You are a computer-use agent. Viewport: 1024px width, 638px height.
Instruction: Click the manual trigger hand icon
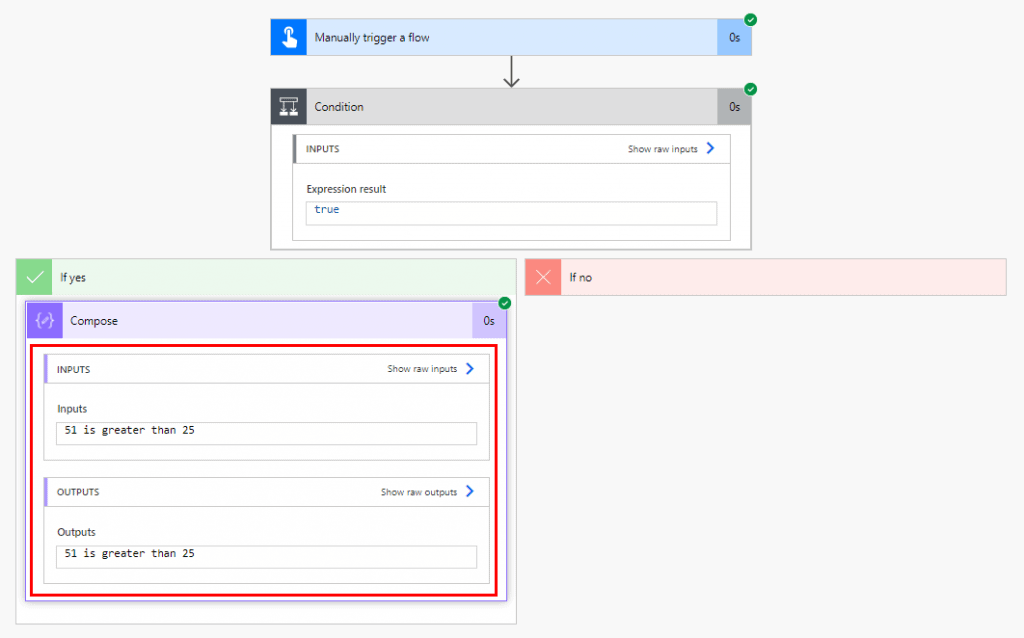[x=289, y=37]
